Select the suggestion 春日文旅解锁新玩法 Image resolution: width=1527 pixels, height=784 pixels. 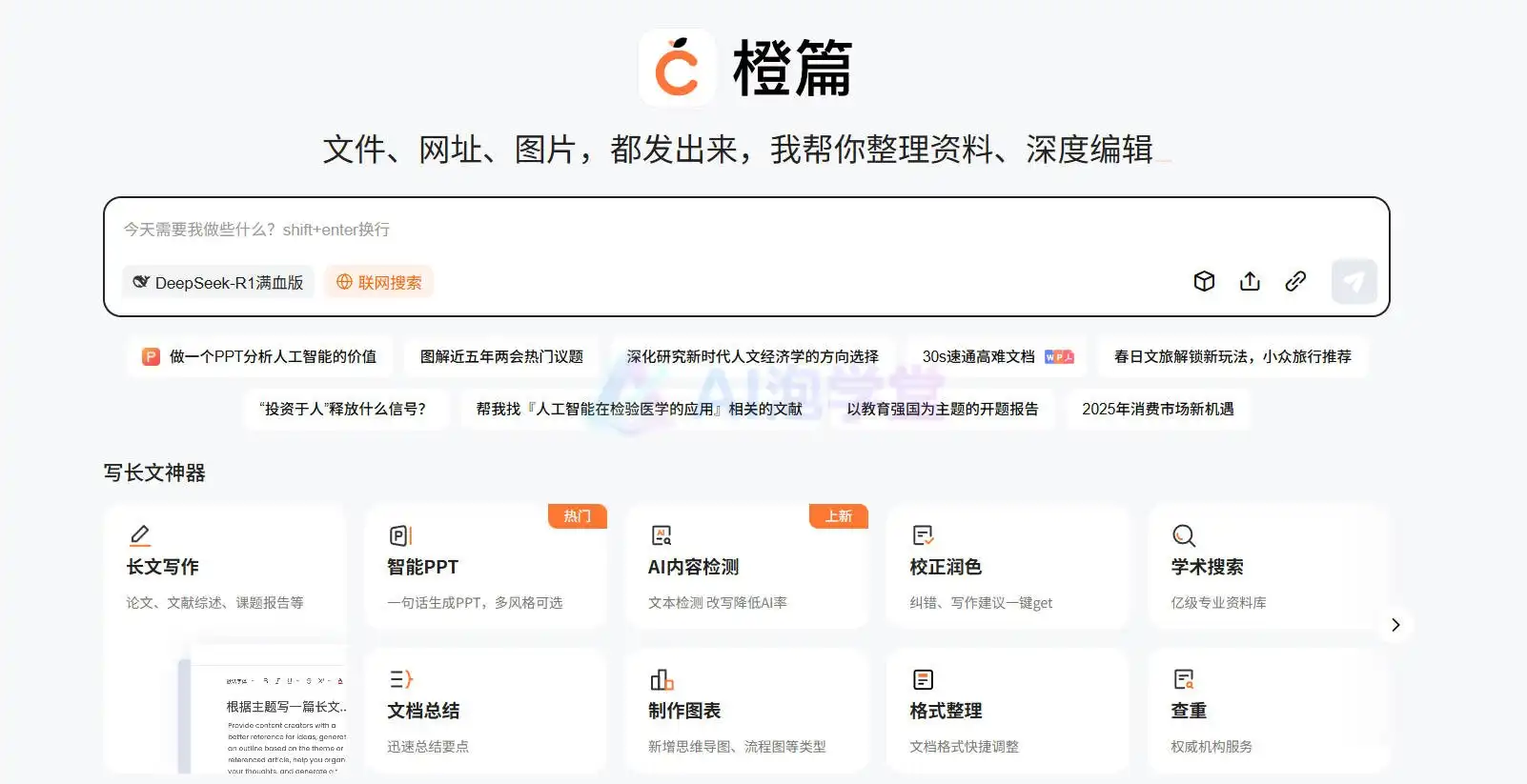[x=1232, y=356]
